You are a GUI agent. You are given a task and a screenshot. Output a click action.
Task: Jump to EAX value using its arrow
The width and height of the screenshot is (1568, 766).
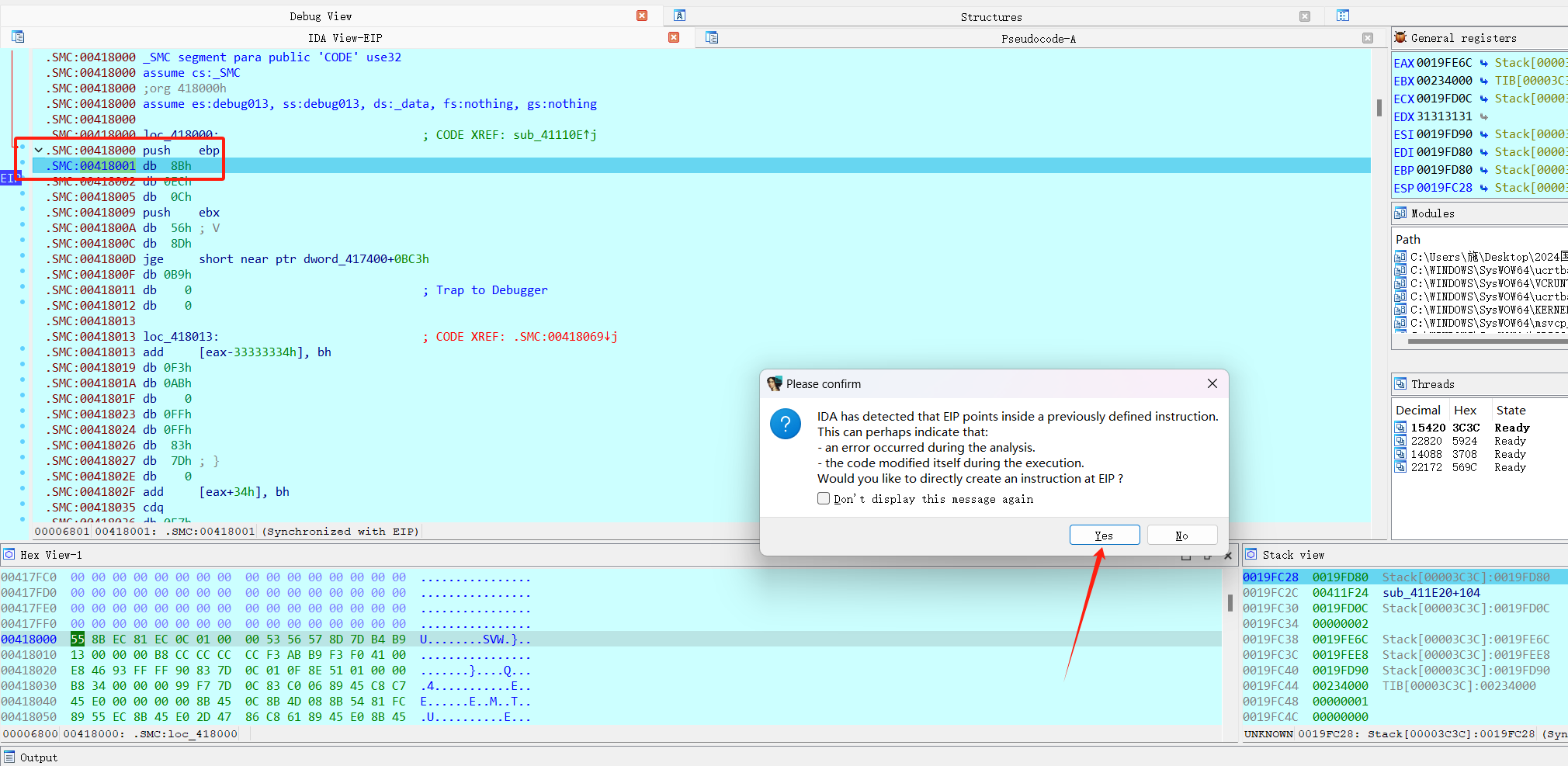(x=1483, y=63)
